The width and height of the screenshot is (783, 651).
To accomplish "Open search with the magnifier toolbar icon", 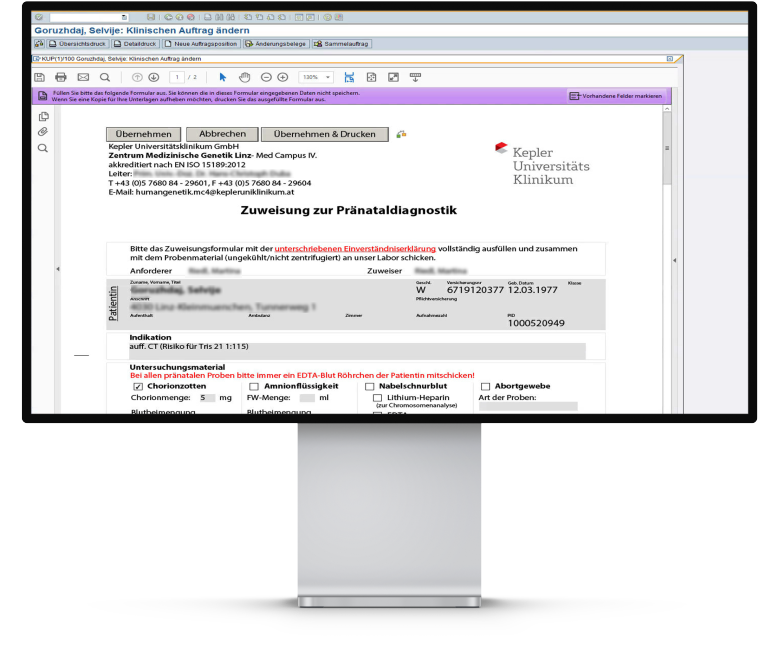I will coord(105,77).
